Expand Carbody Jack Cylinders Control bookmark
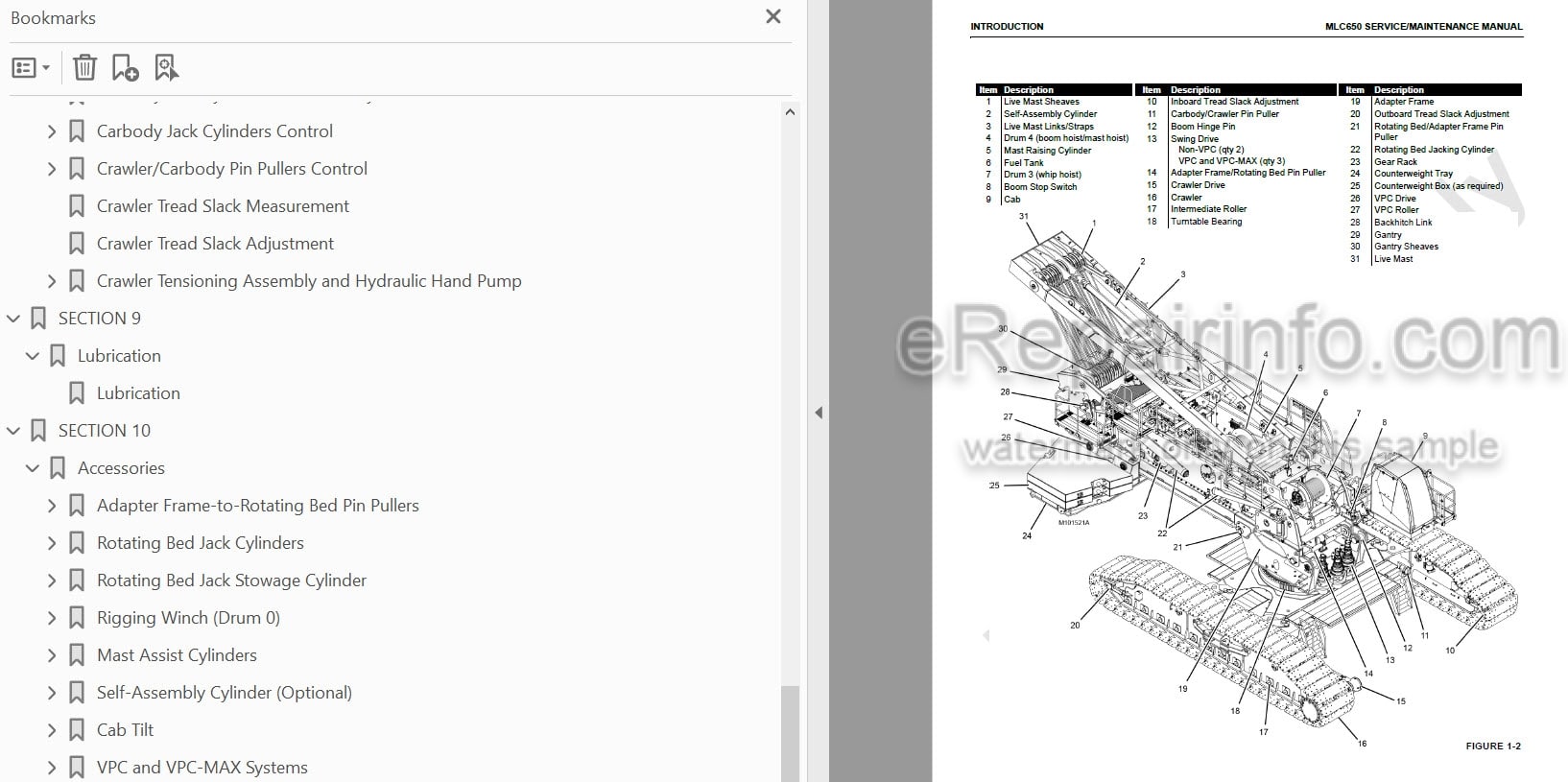The height and width of the screenshot is (782, 1568). (x=52, y=131)
